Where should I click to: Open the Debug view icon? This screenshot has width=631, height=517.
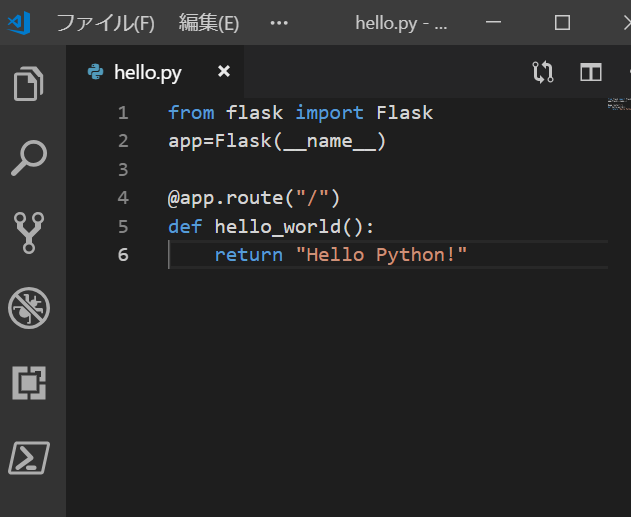click(x=30, y=308)
